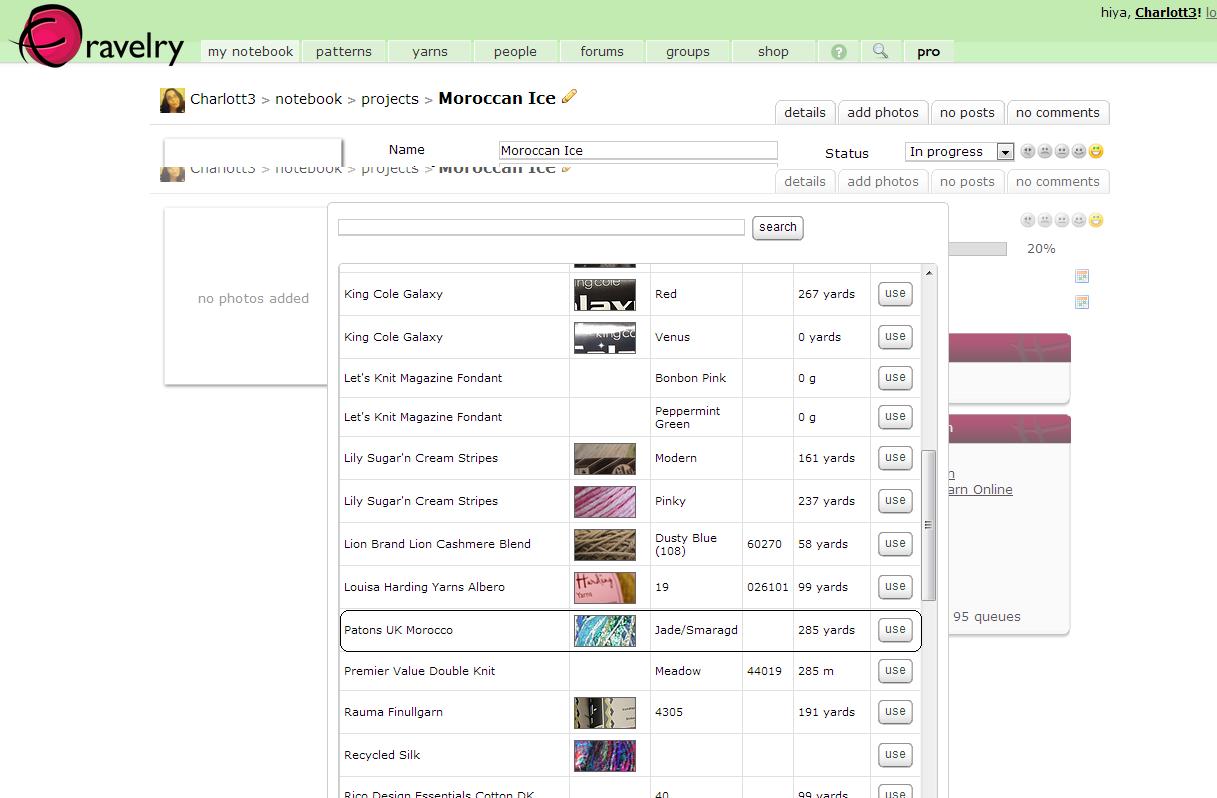Click the yarn search text field

(541, 227)
